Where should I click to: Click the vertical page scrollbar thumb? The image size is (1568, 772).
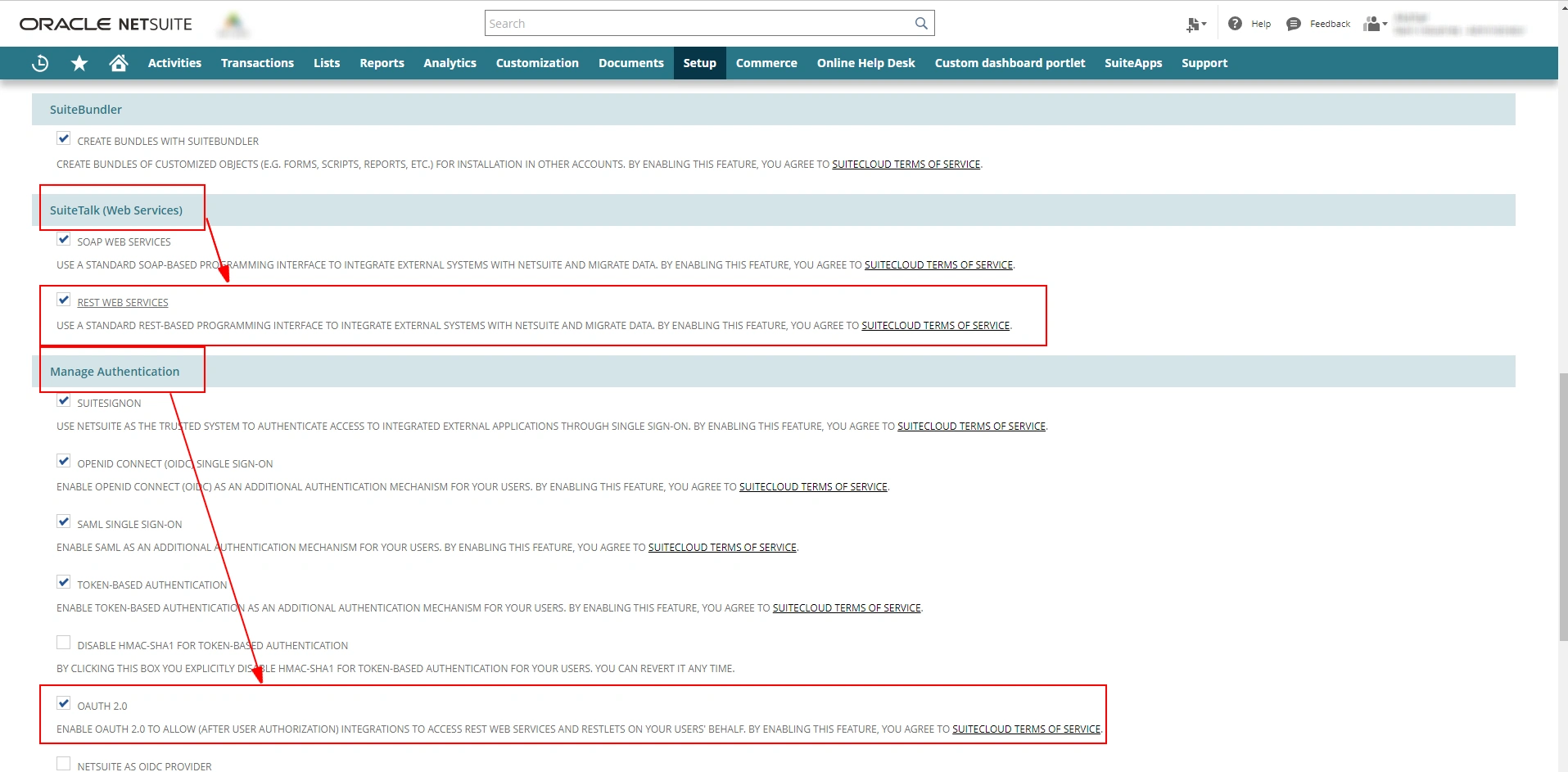(x=1562, y=506)
